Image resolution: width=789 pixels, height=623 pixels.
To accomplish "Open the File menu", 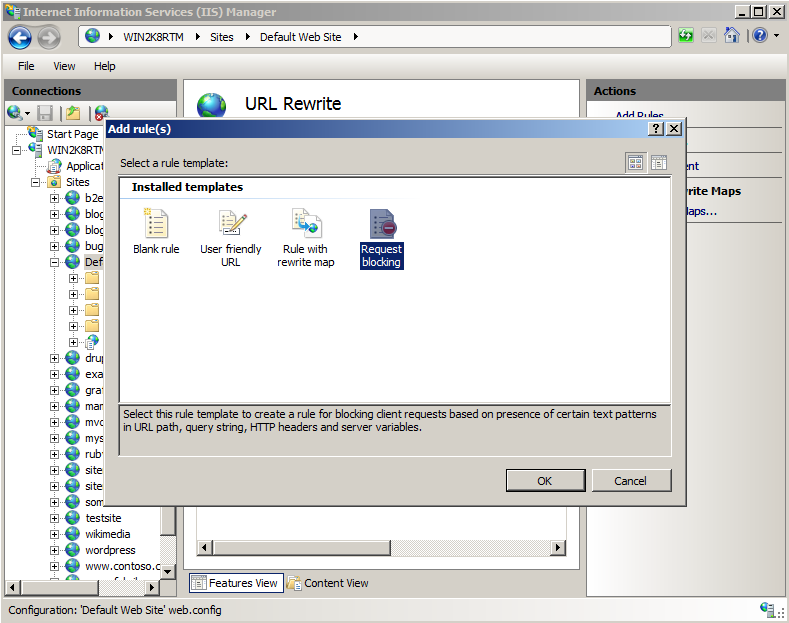I will (x=26, y=66).
